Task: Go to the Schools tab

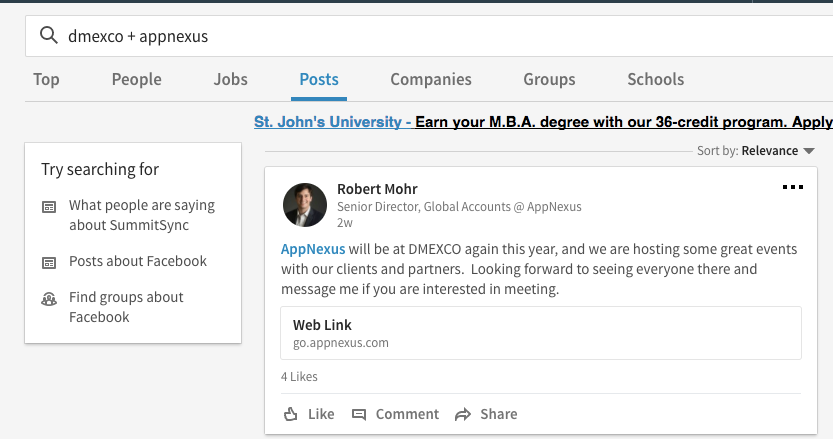Action: (x=655, y=80)
